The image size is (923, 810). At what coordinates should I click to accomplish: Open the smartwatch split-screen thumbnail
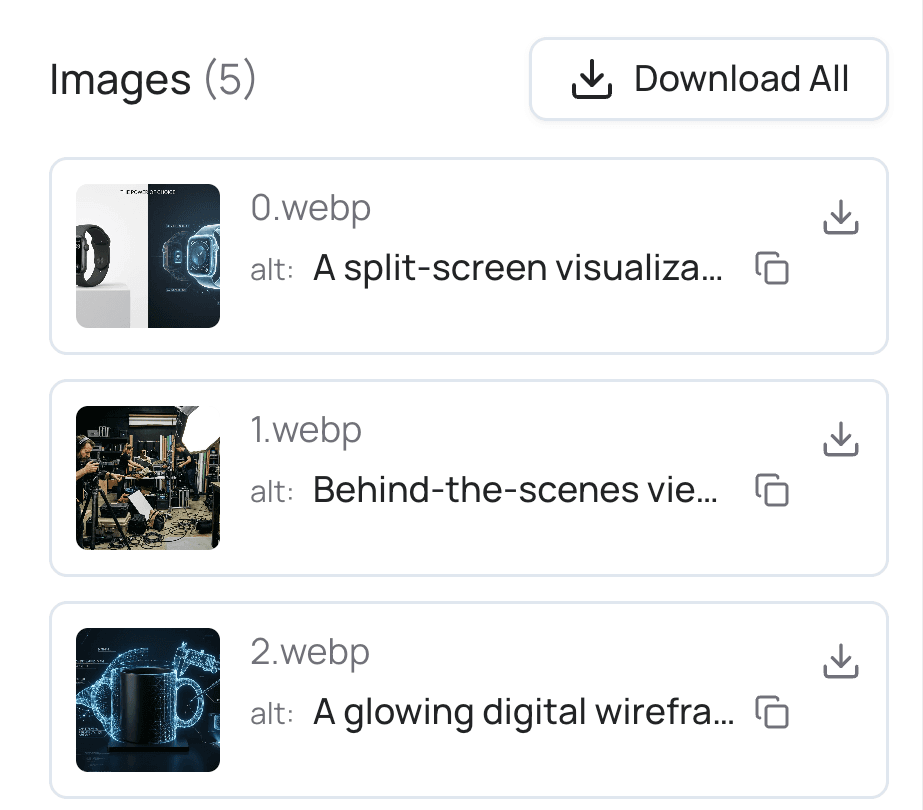pyautogui.click(x=147, y=257)
